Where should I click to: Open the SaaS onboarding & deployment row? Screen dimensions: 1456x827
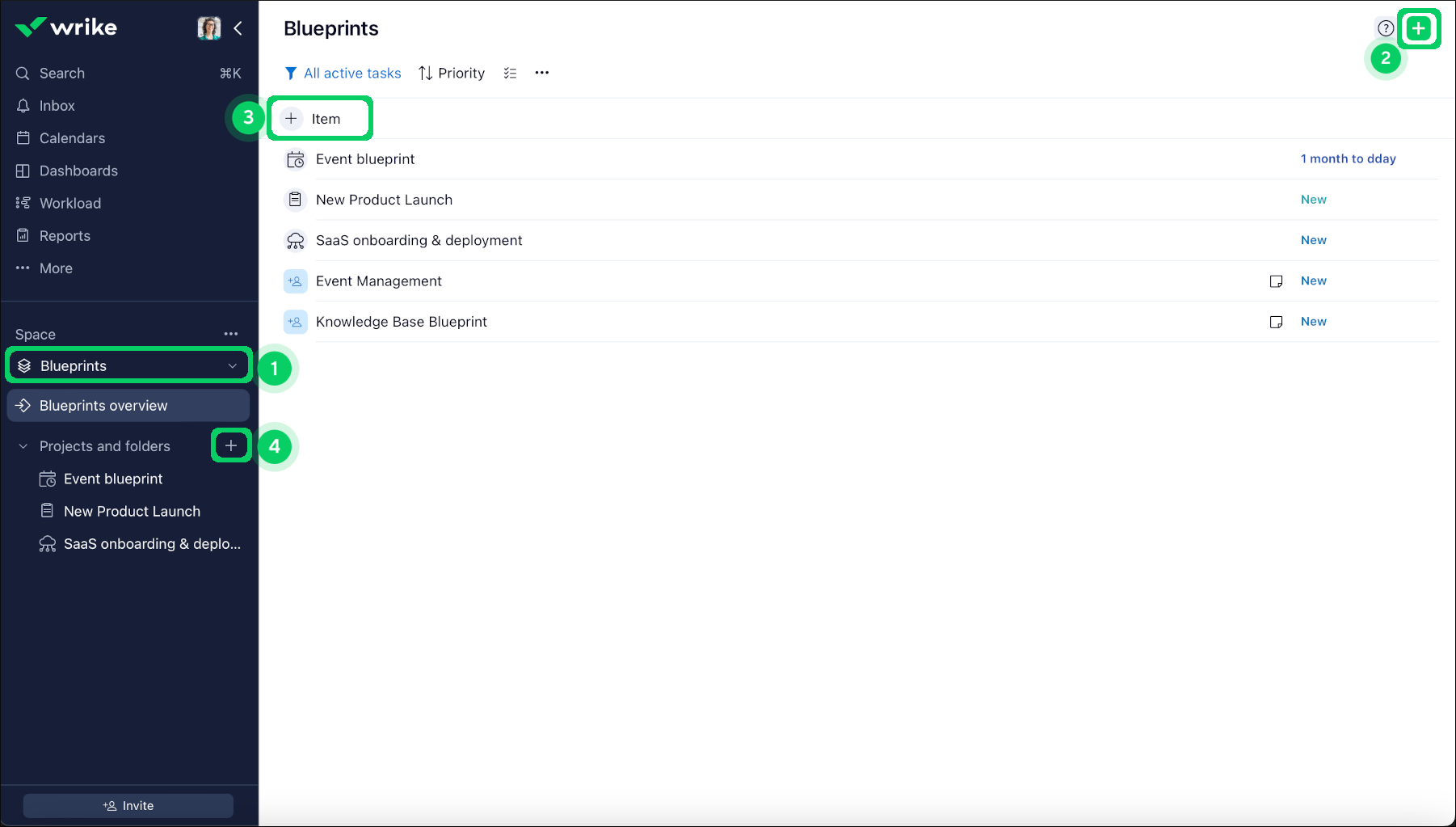pyautogui.click(x=861, y=240)
